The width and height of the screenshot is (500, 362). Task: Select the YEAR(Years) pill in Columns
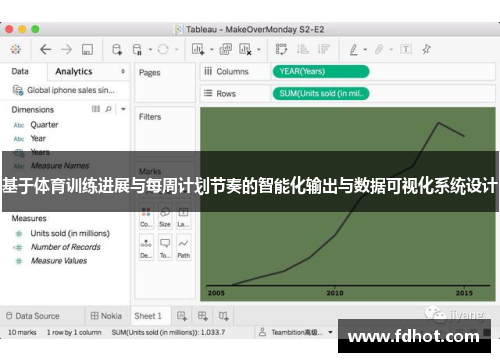pos(321,71)
